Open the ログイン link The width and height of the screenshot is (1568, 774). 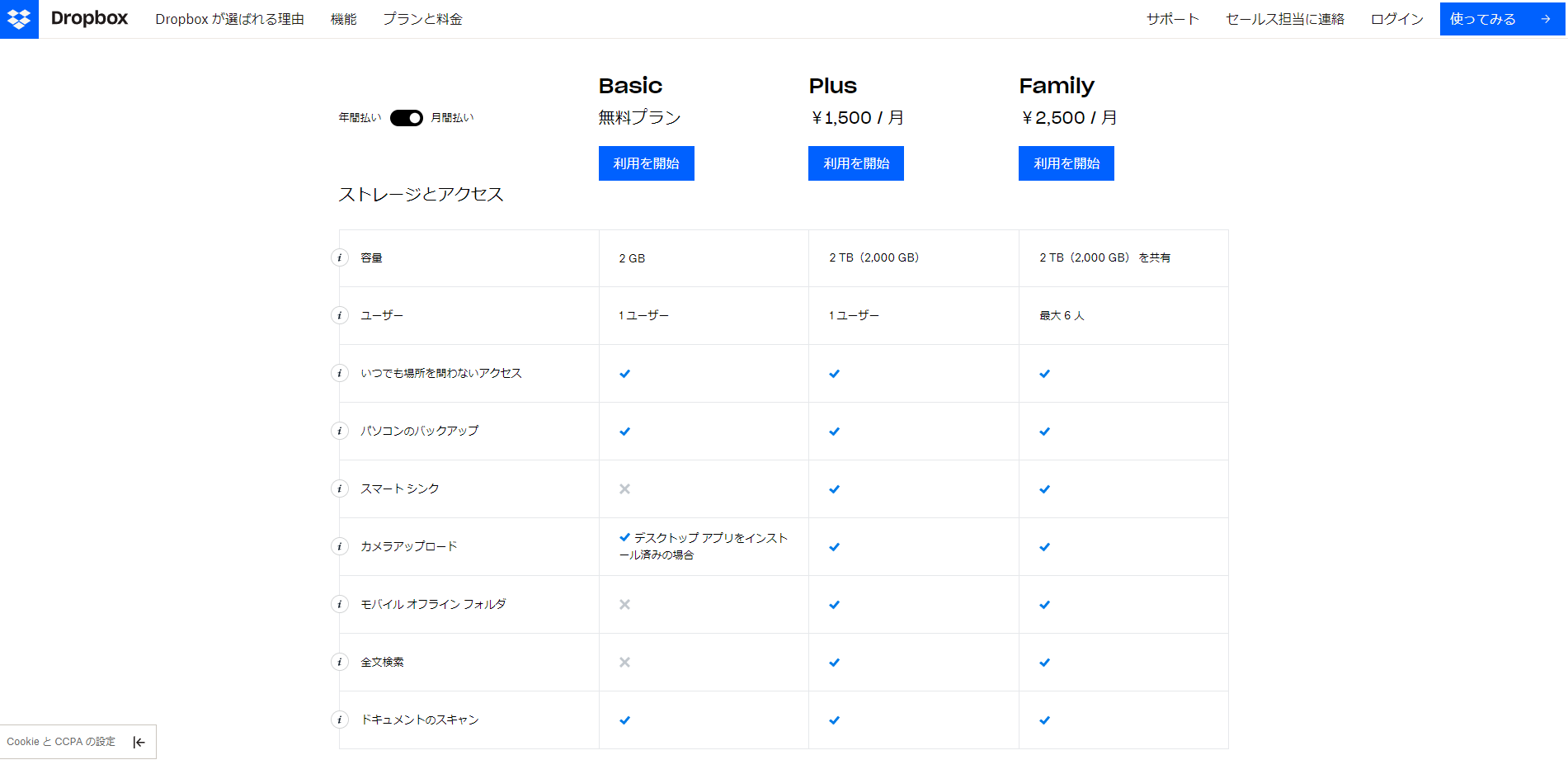pos(1396,19)
